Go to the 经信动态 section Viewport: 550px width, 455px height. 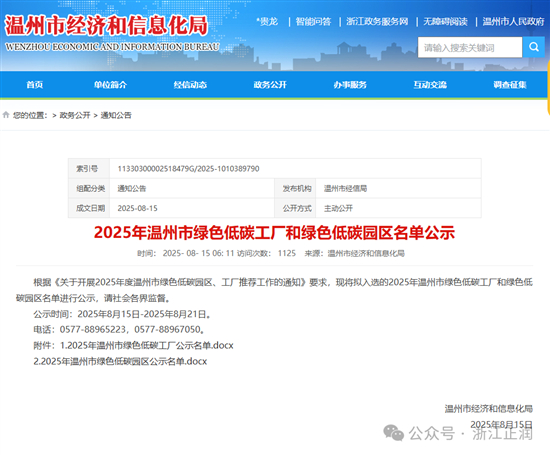(190, 85)
